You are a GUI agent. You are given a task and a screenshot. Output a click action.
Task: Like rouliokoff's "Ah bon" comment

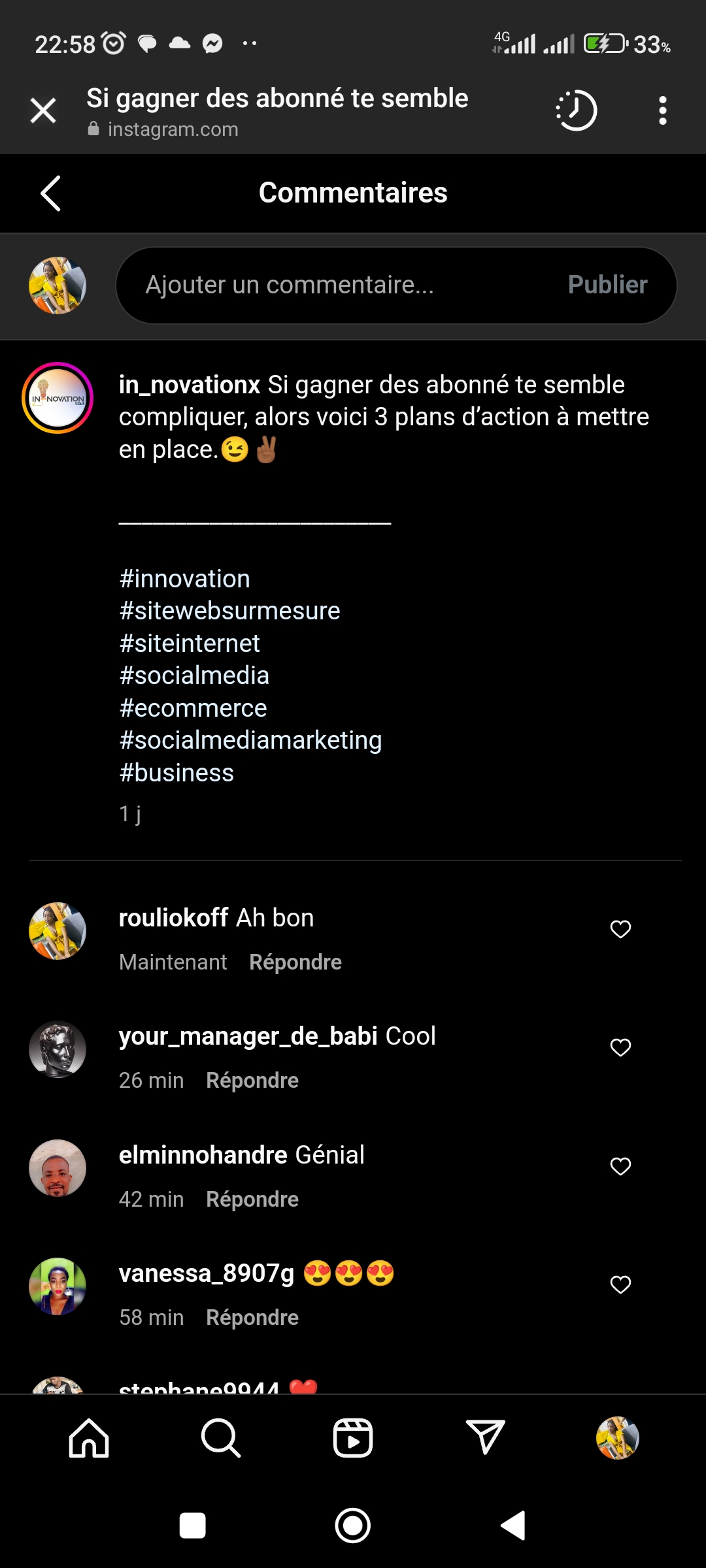click(x=620, y=929)
